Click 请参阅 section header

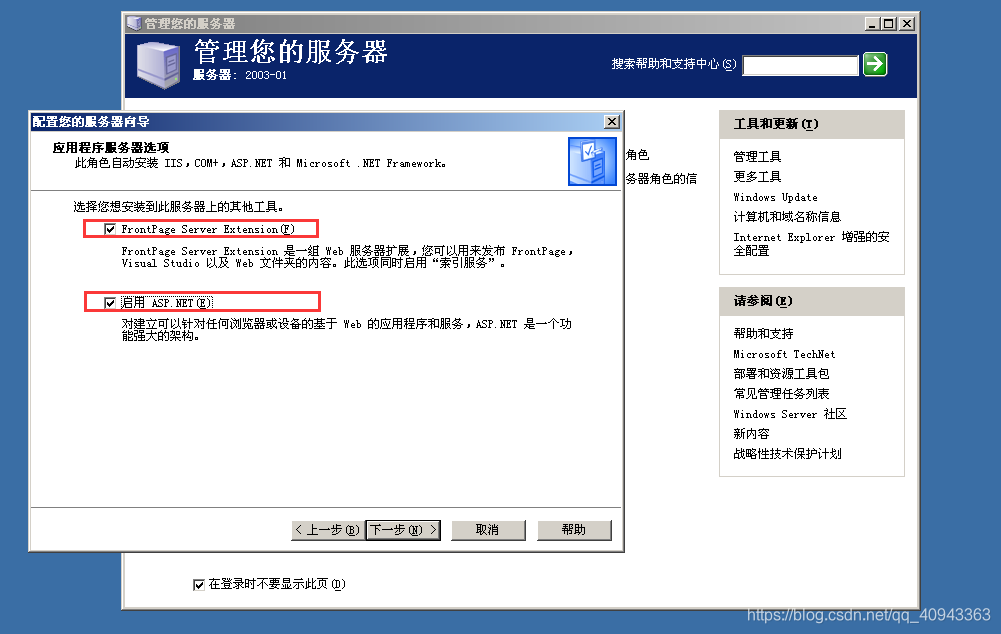click(x=811, y=301)
